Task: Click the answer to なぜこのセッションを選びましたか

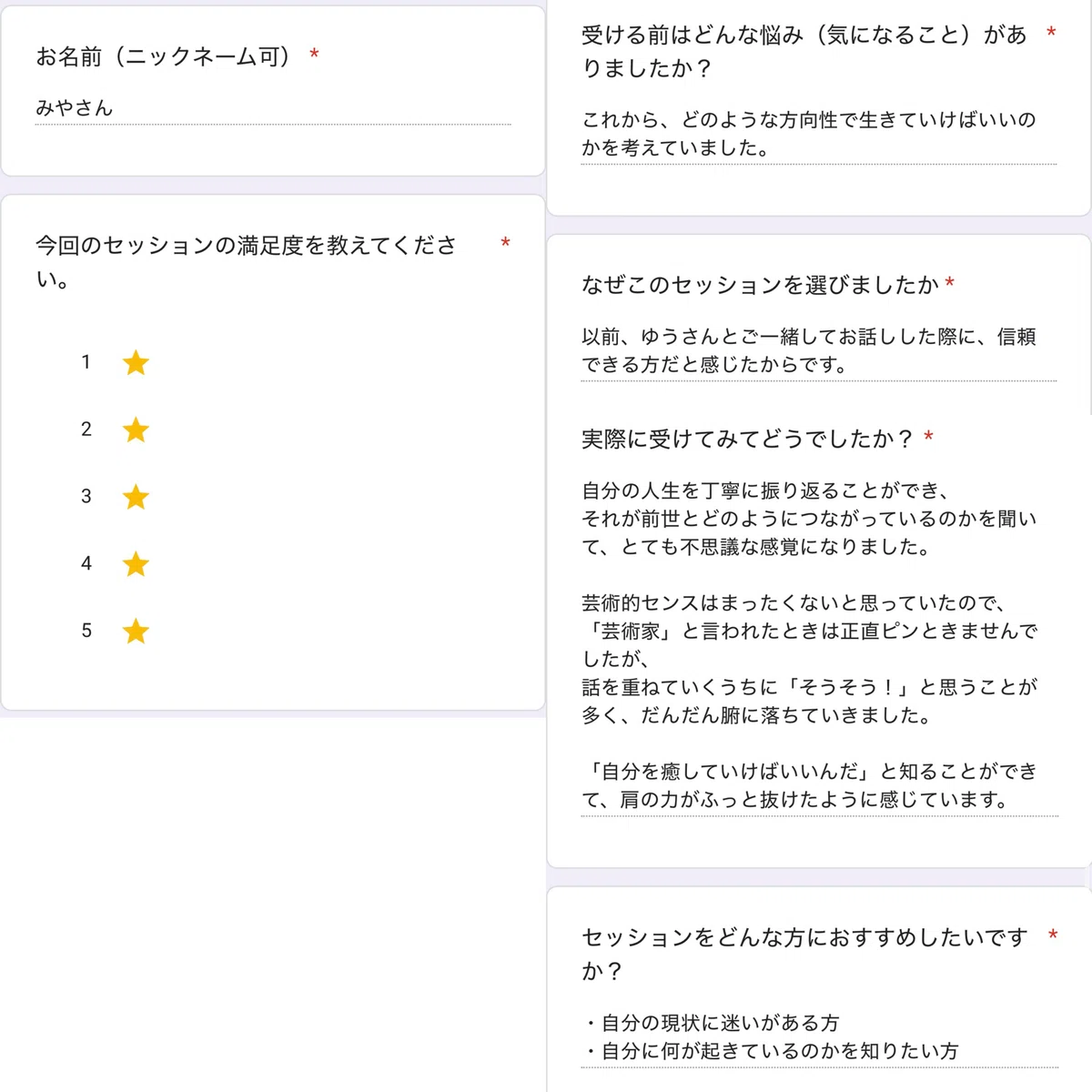Action: (819, 351)
